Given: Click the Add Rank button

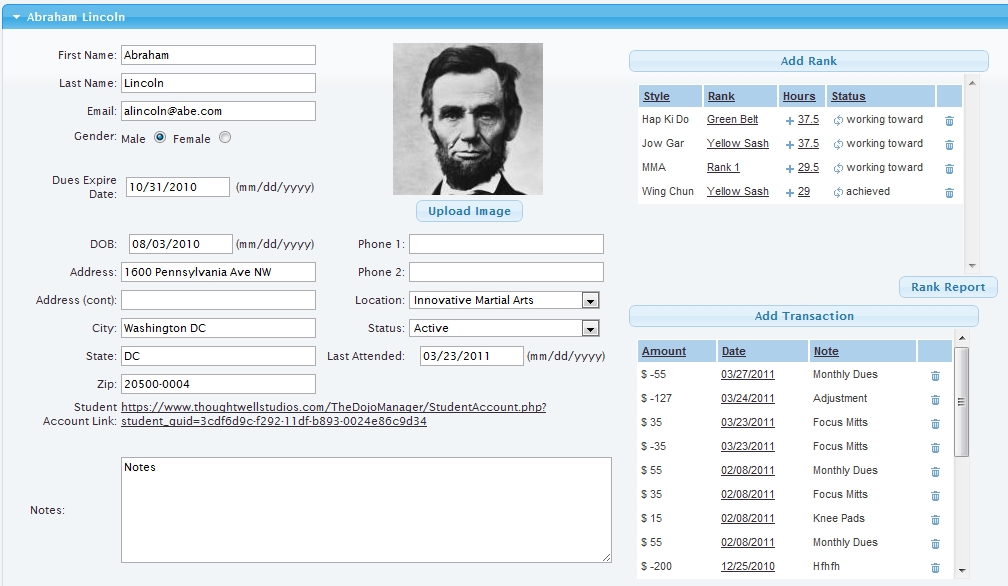Looking at the screenshot, I should click(x=809, y=61).
